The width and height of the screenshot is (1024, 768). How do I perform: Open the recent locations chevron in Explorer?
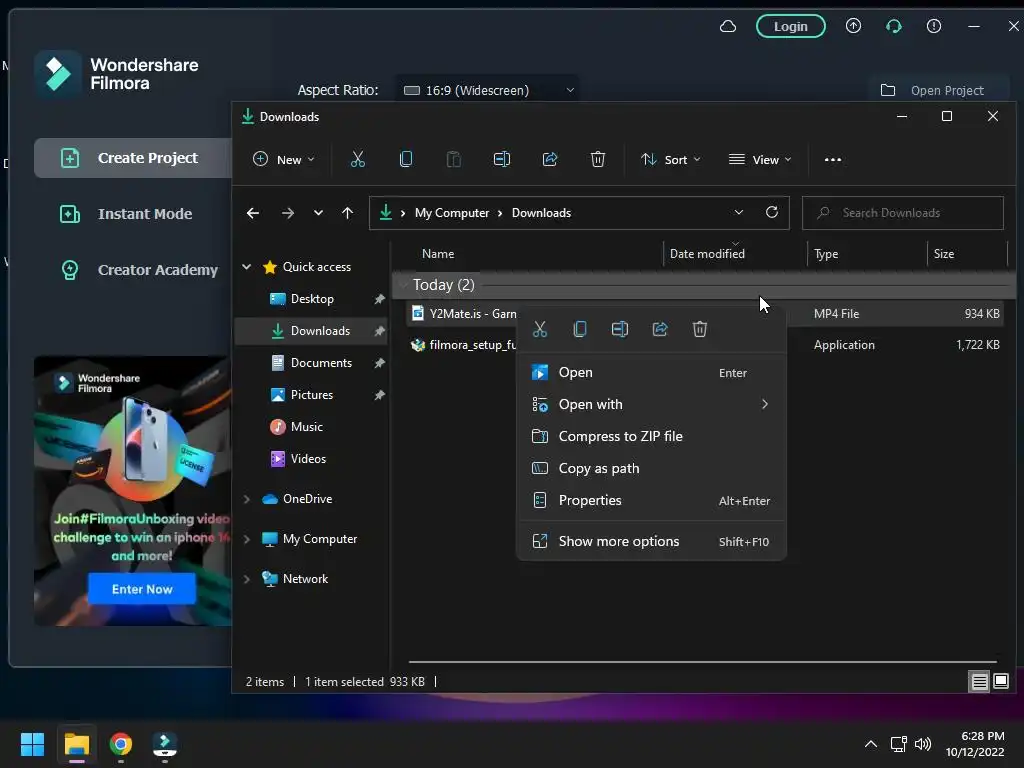point(318,213)
